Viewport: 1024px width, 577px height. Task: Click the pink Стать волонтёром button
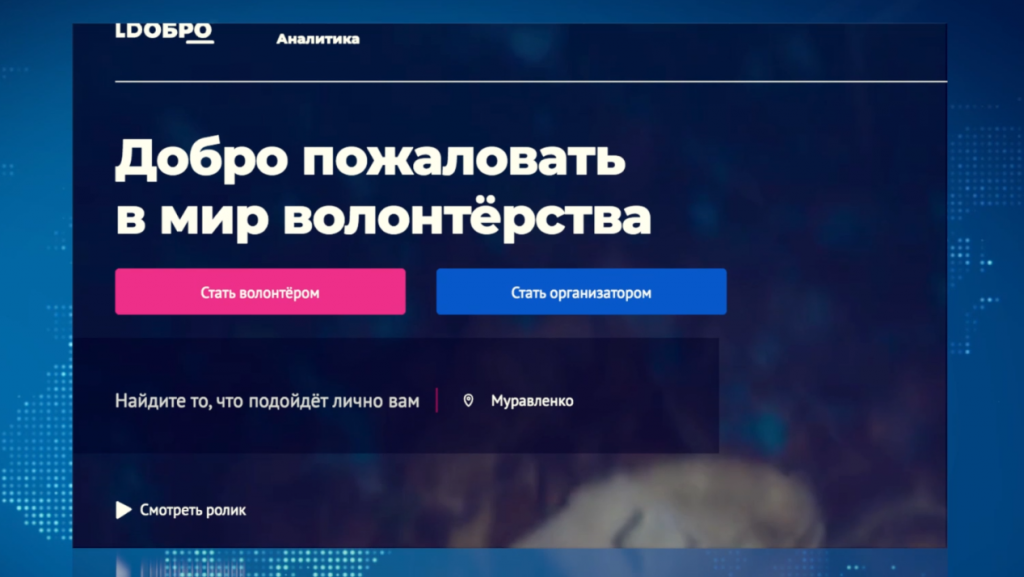click(x=261, y=292)
